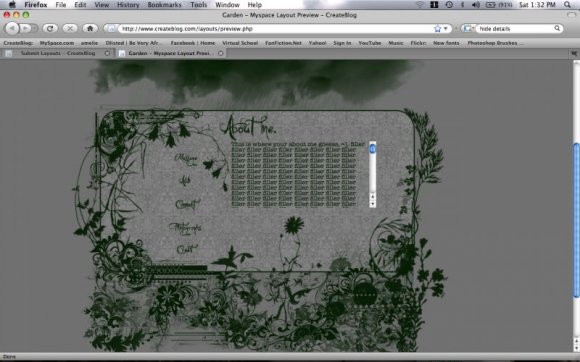The height and width of the screenshot is (362, 580).
Task: Open the Flickr bookmark
Action: [x=418, y=43]
